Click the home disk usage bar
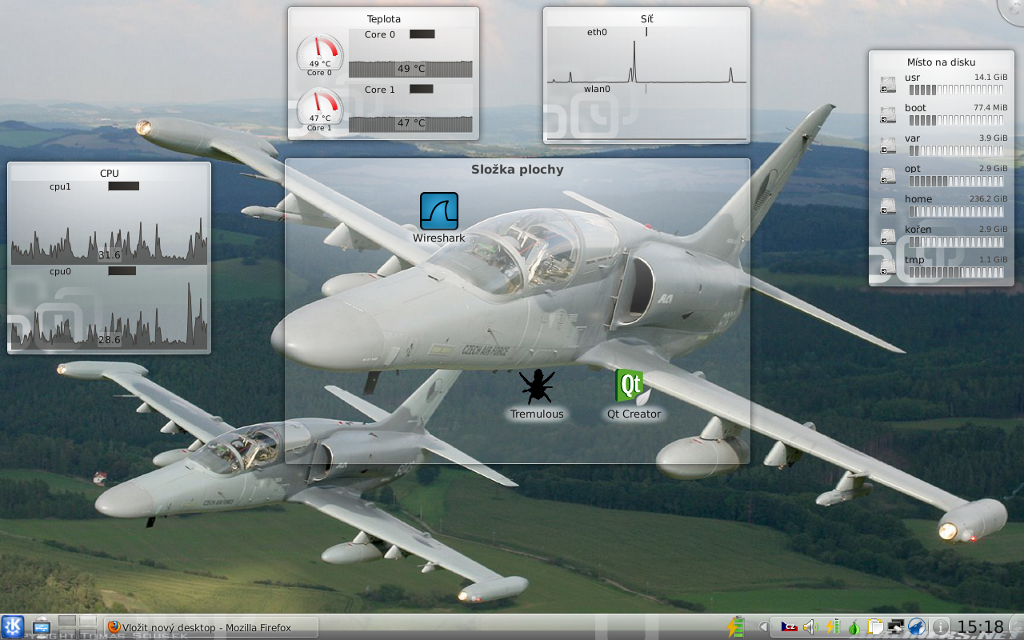Image resolution: width=1024 pixels, height=640 pixels. click(x=956, y=212)
